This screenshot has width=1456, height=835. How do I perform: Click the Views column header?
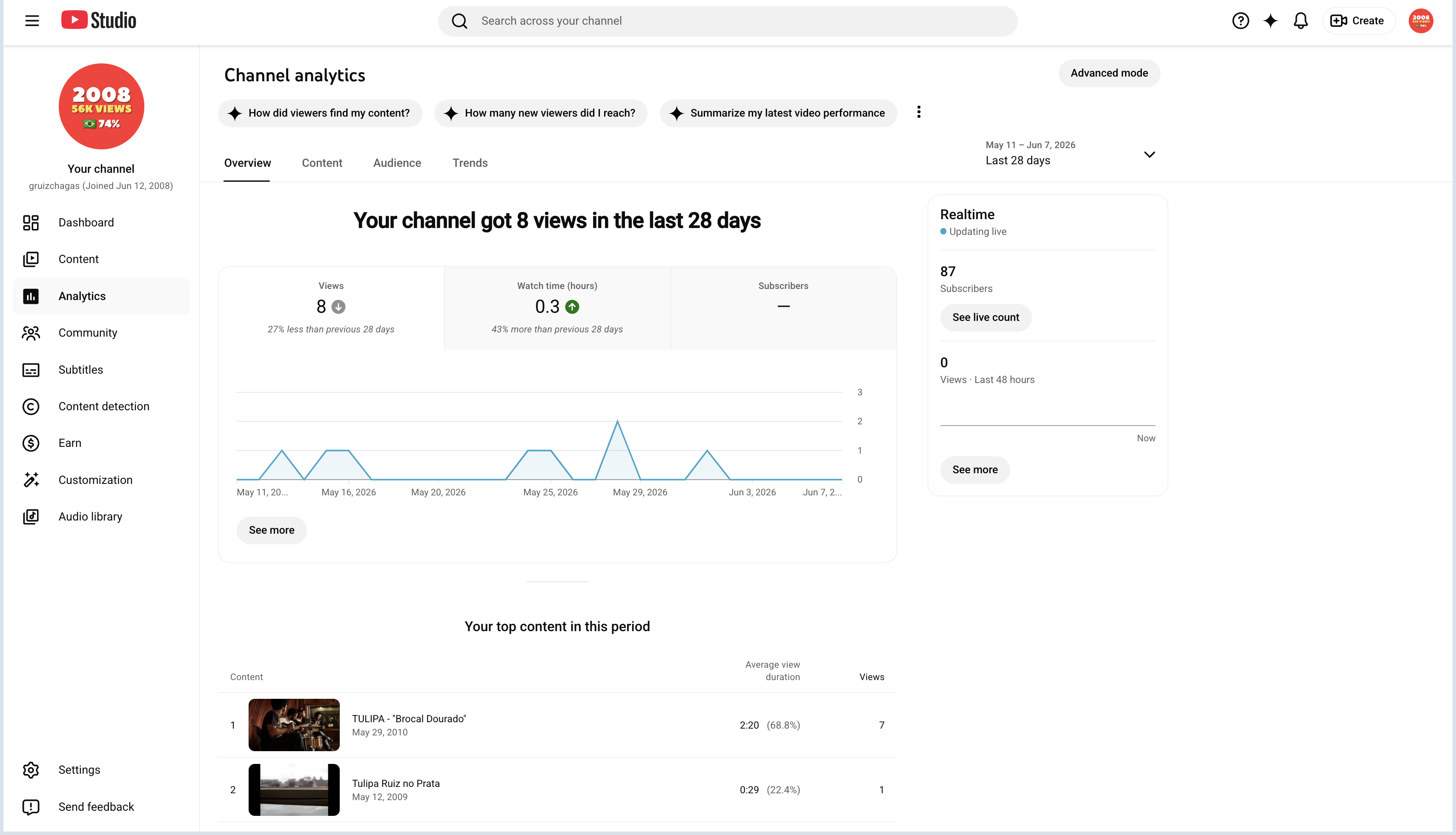[x=871, y=677]
